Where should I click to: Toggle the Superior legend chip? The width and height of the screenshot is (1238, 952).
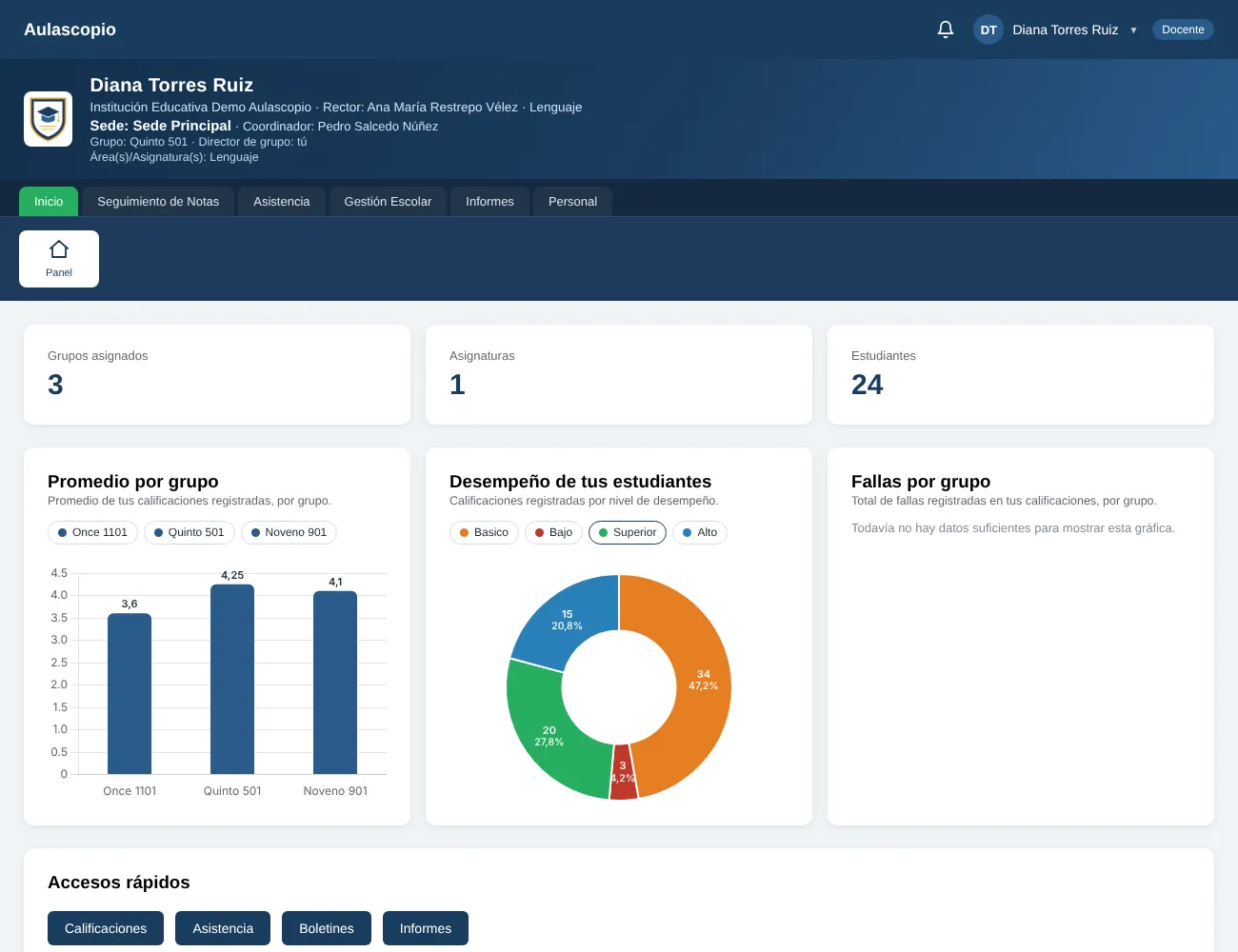coord(628,532)
